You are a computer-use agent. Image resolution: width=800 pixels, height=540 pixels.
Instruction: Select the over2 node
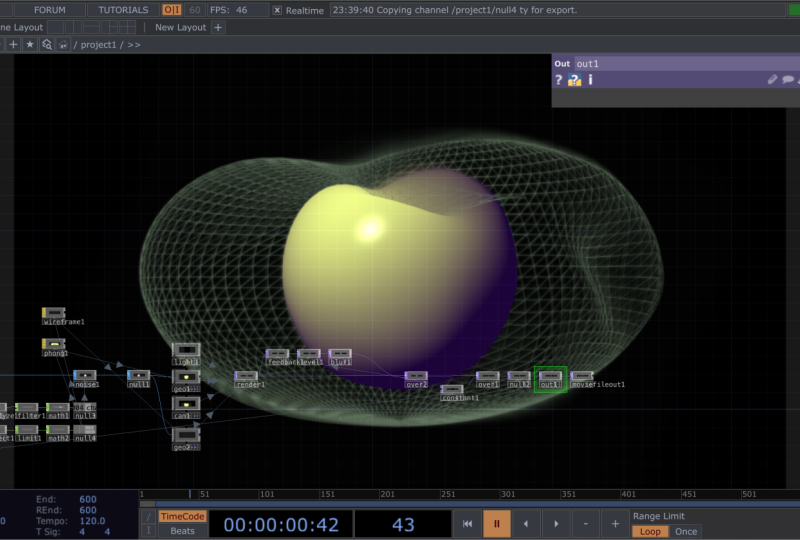(416, 376)
